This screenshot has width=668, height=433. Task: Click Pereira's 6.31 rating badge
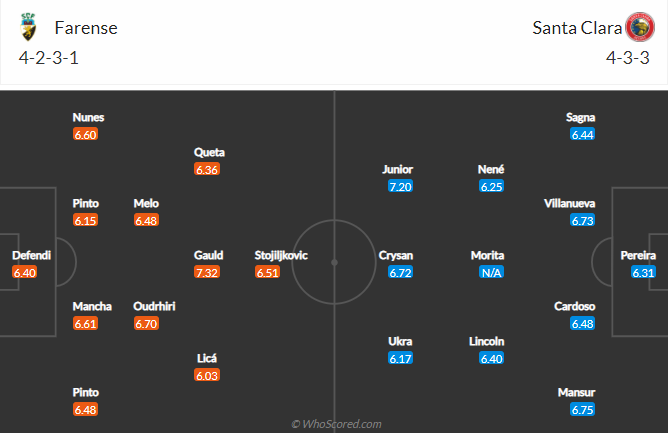(643, 272)
